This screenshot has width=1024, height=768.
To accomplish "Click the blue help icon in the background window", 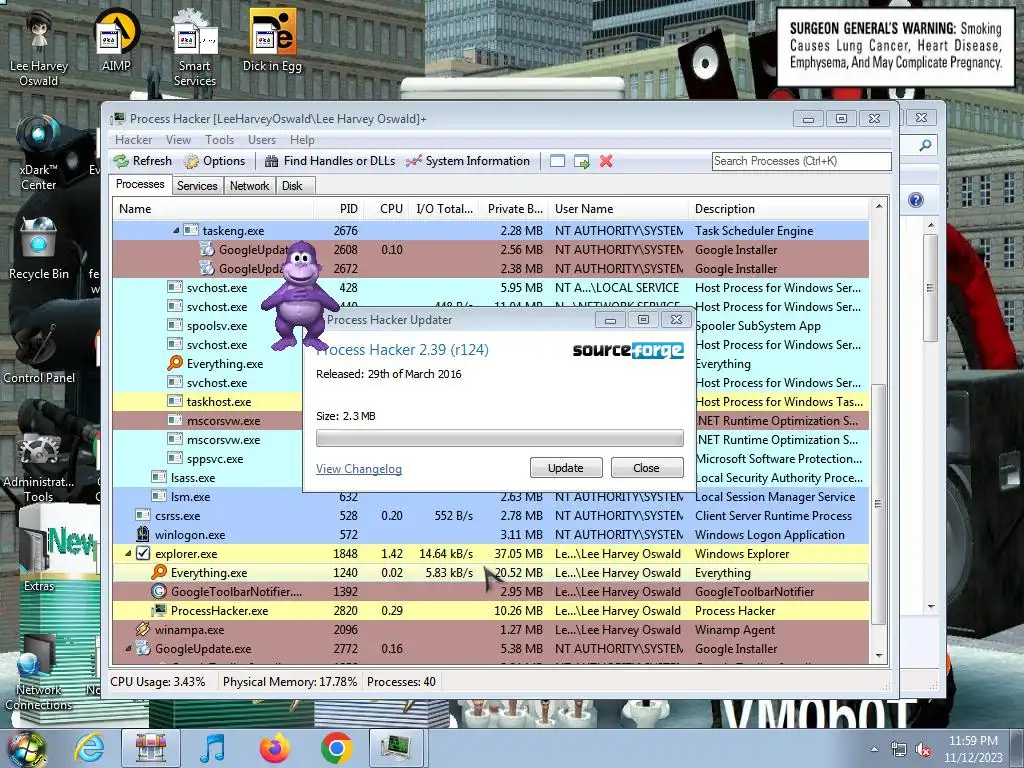I will pyautogui.click(x=916, y=200).
